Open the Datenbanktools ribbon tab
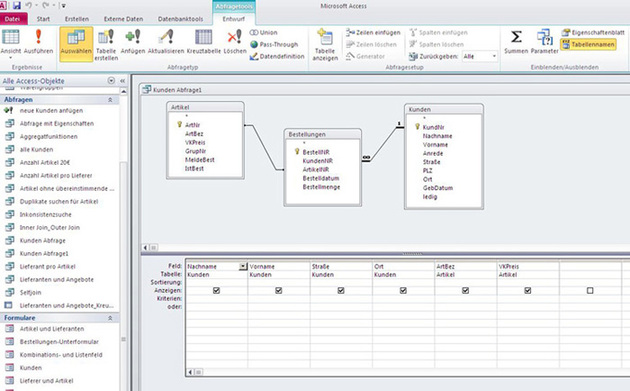The height and width of the screenshot is (391, 630). [x=180, y=19]
